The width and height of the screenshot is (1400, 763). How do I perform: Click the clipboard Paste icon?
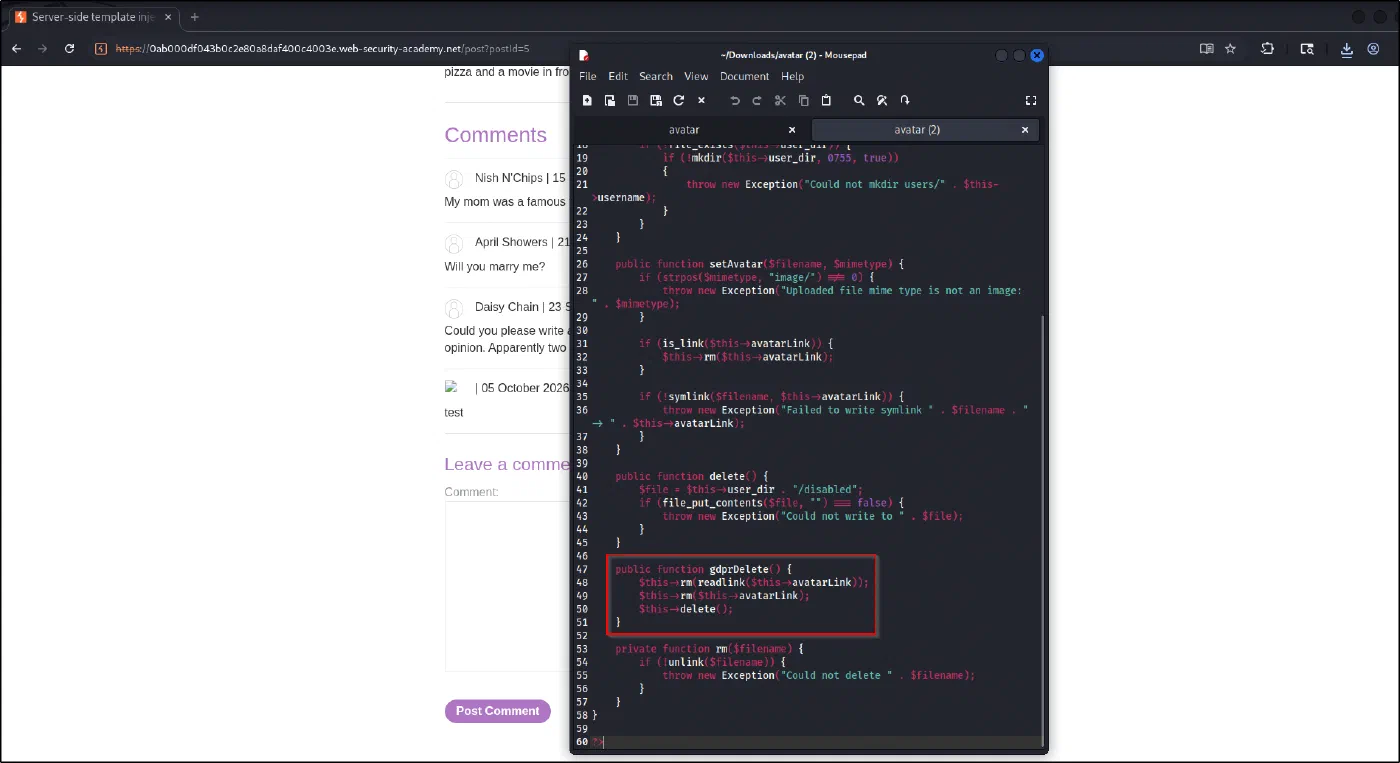pyautogui.click(x=826, y=100)
